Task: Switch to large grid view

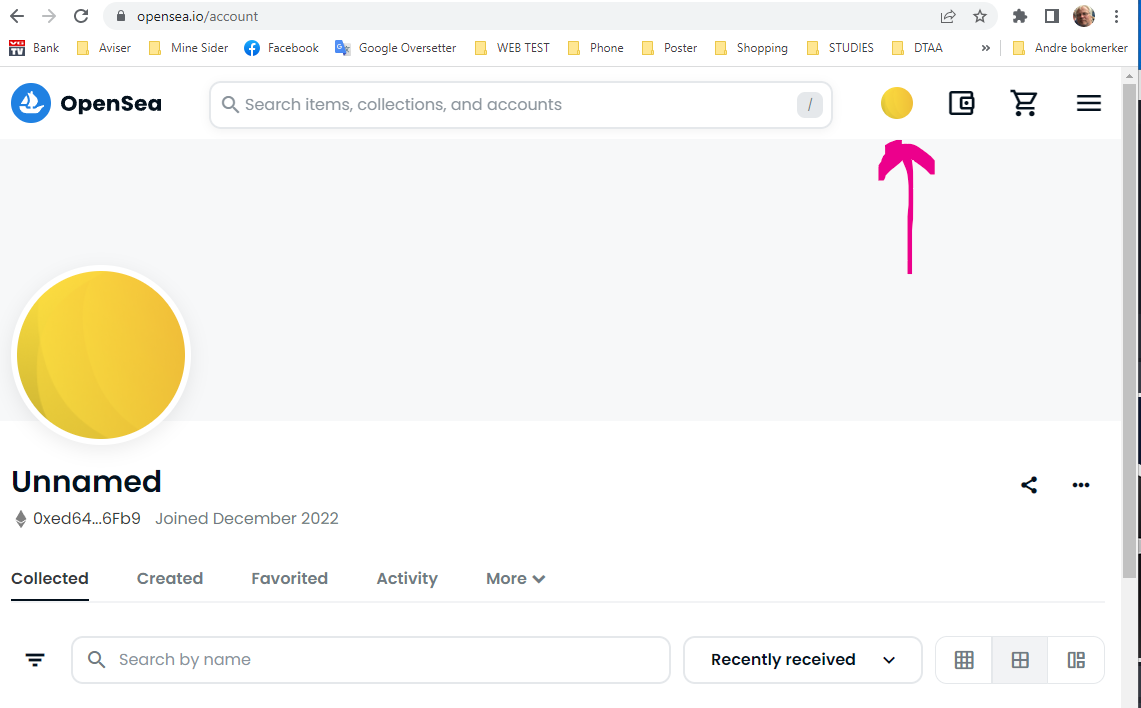Action: [1020, 660]
